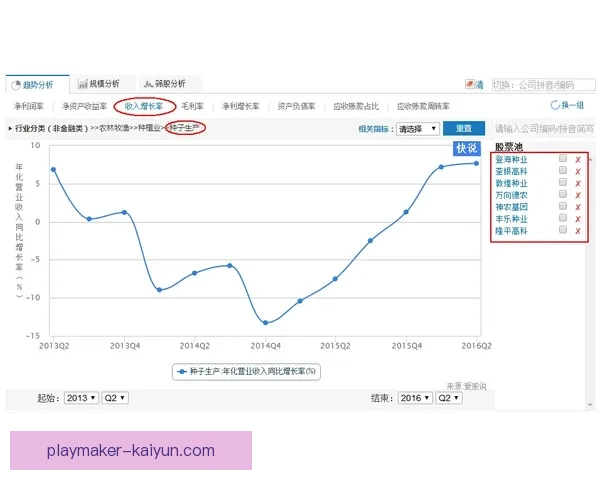This screenshot has height=480, width=600.
Task: Tick the checkbox for 登海种业
Action: tap(563, 158)
